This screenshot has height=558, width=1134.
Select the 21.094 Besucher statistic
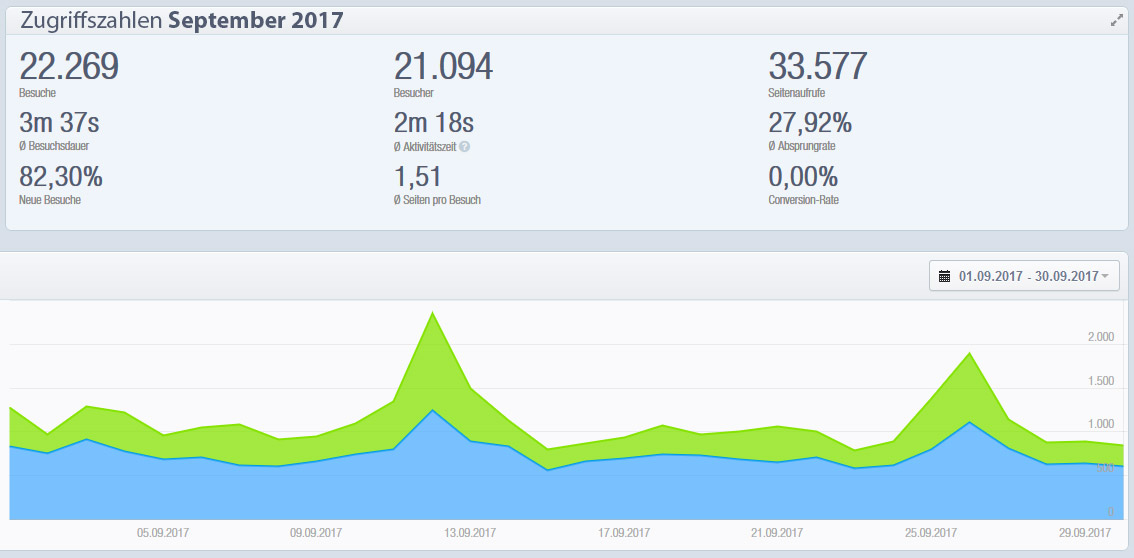[443, 67]
